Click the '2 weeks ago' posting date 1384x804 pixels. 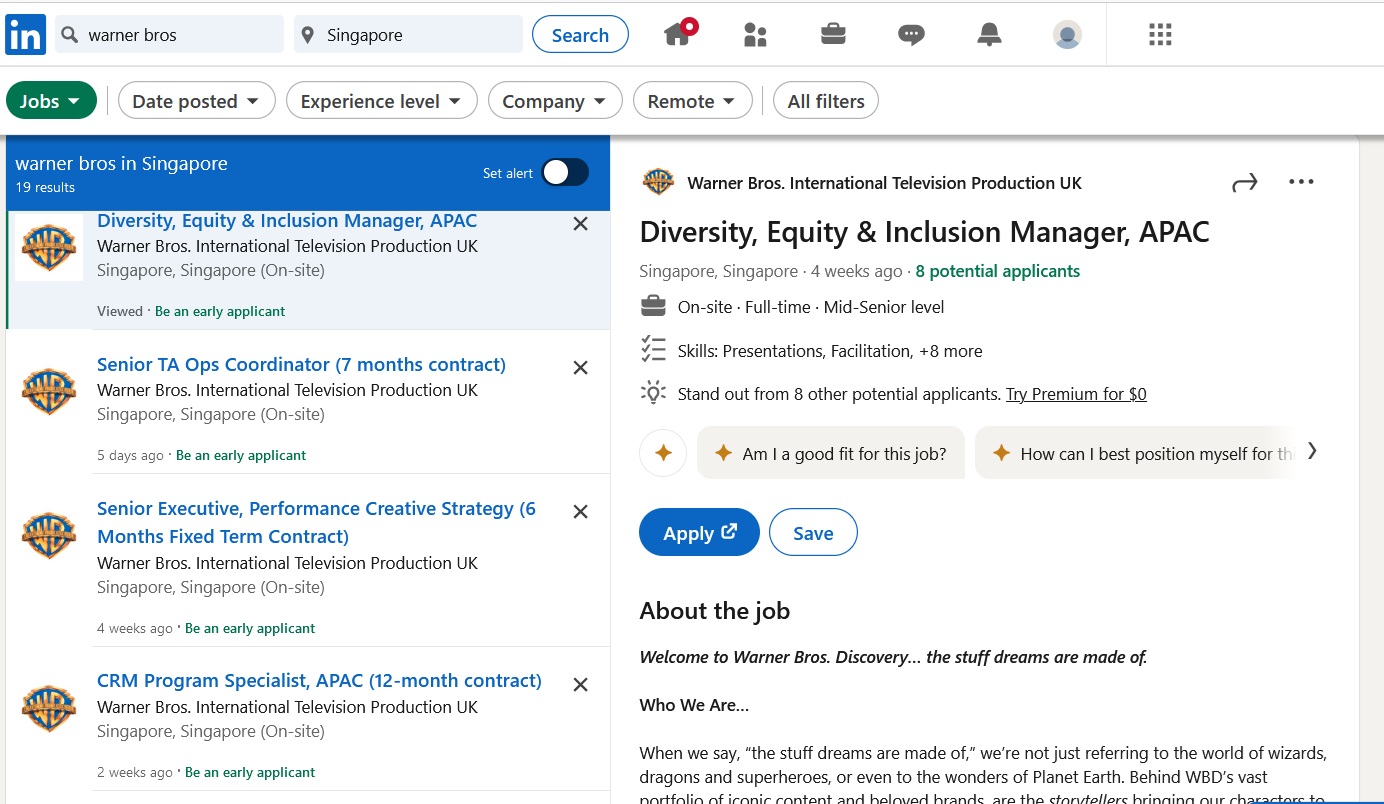135,772
